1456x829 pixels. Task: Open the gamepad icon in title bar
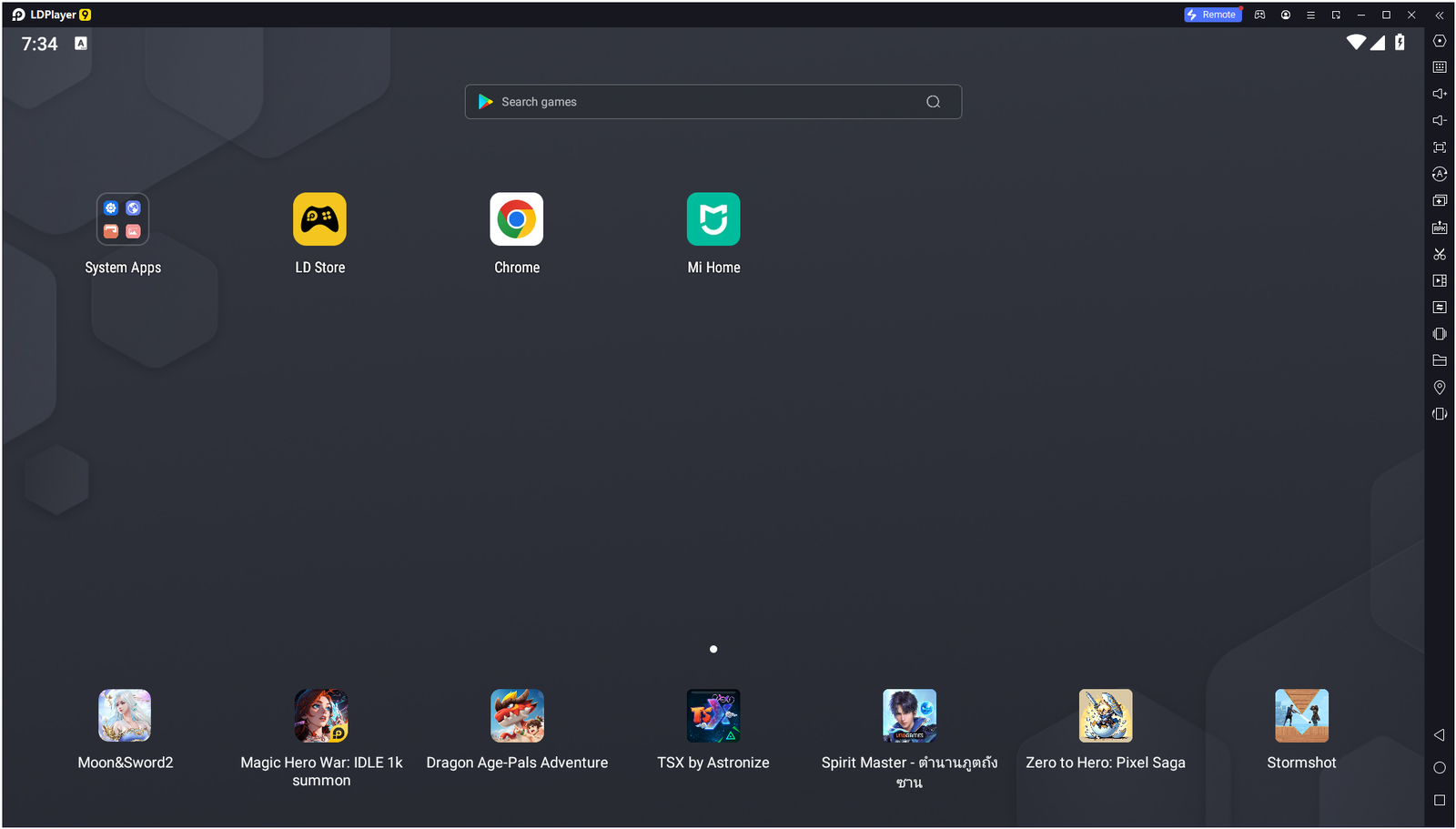(1260, 15)
